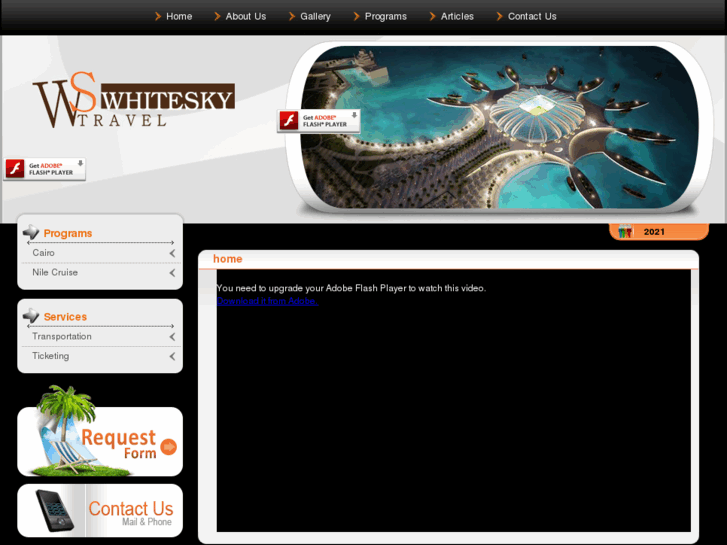The image size is (727, 545).
Task: Click Contact Us in the top navigation
Action: click(x=532, y=16)
